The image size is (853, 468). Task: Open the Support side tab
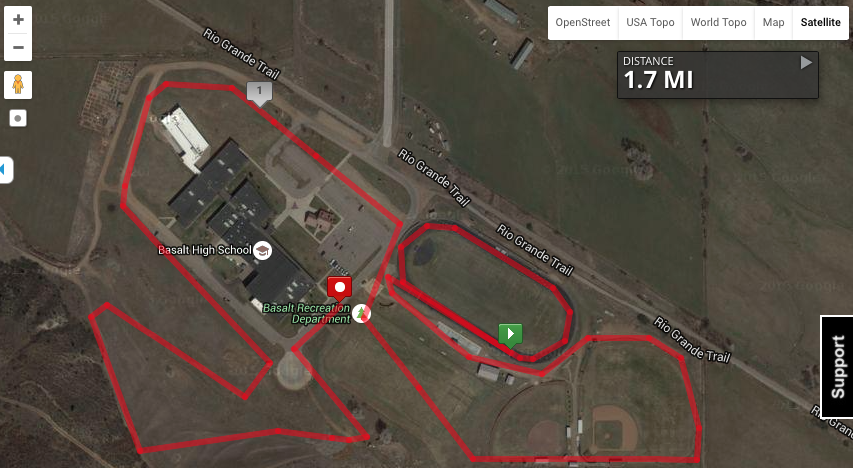point(837,367)
